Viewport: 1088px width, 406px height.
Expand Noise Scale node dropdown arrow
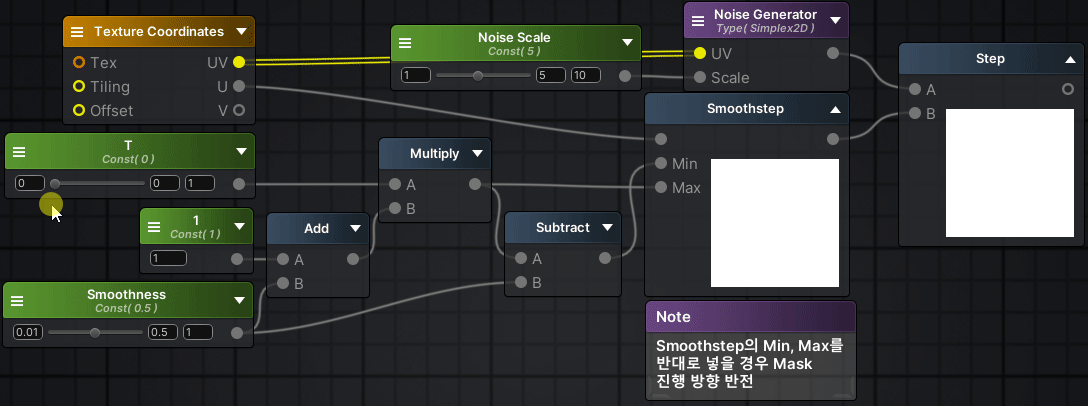click(627, 42)
